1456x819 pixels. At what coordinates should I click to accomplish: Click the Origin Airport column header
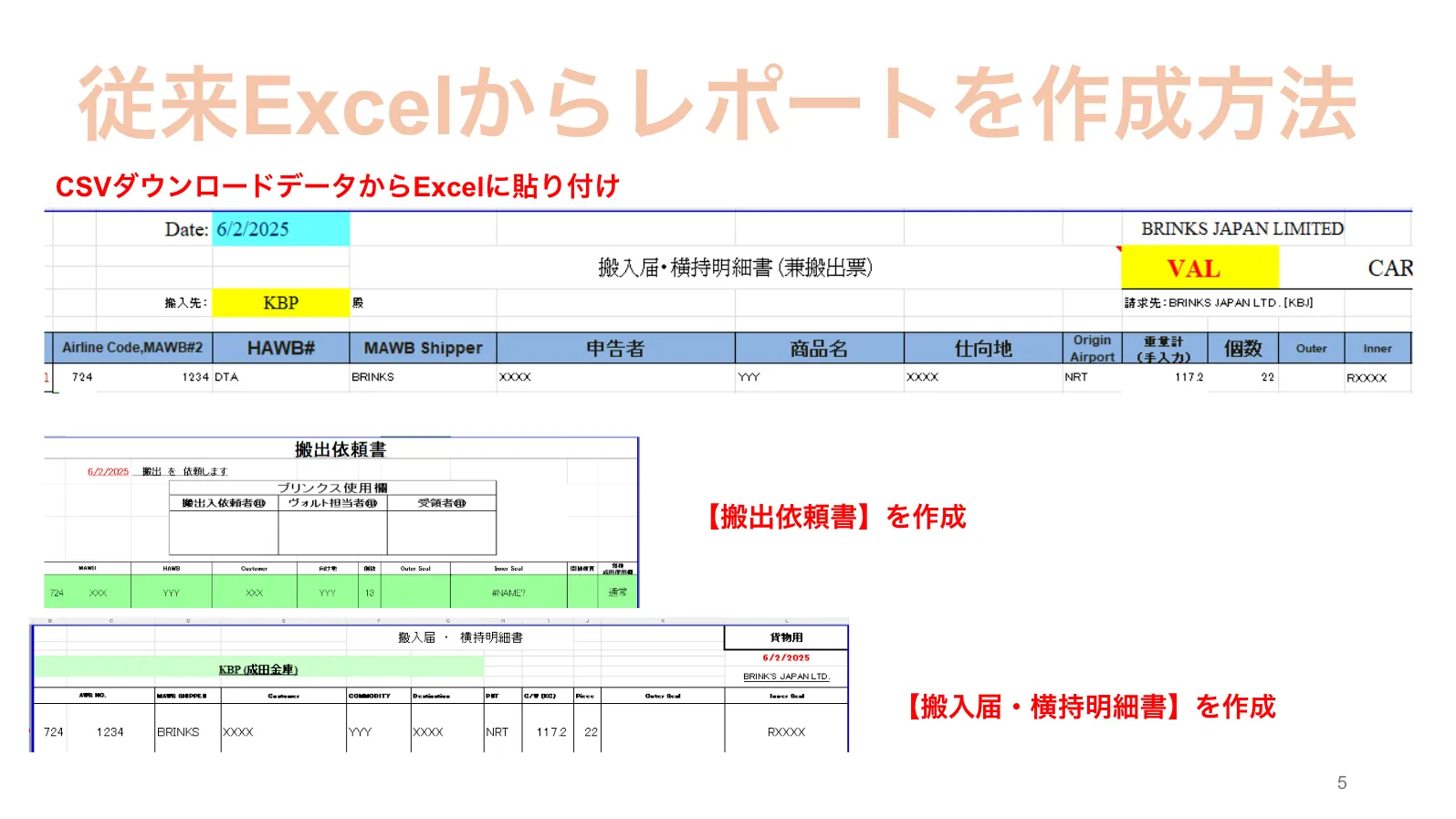(1092, 348)
